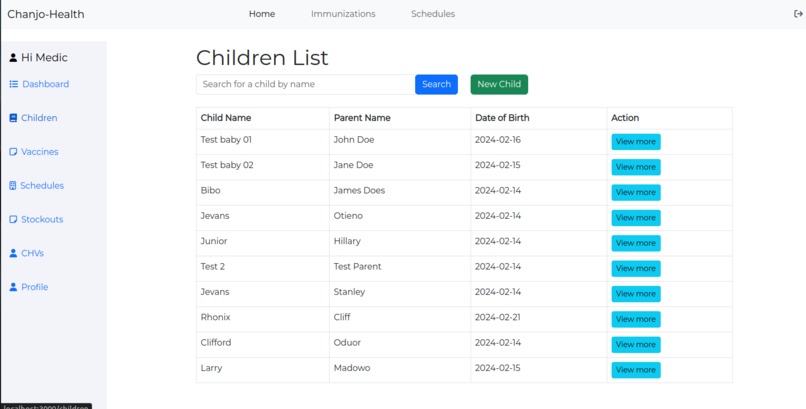This screenshot has width=806, height=409.
Task: Open the Home navigation tab
Action: click(262, 14)
